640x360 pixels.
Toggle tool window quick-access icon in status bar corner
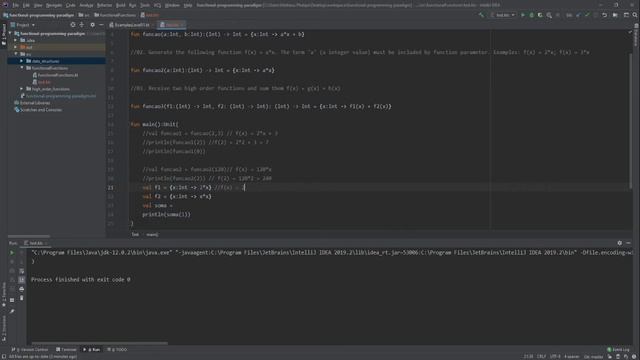pyautogui.click(x=4, y=356)
